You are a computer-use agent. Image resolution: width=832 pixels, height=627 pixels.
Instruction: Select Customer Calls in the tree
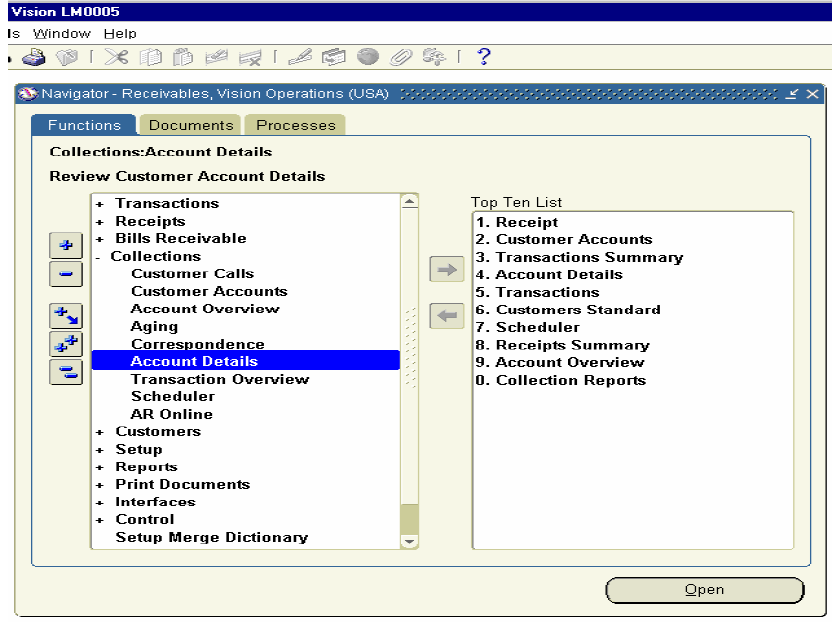[193, 274]
